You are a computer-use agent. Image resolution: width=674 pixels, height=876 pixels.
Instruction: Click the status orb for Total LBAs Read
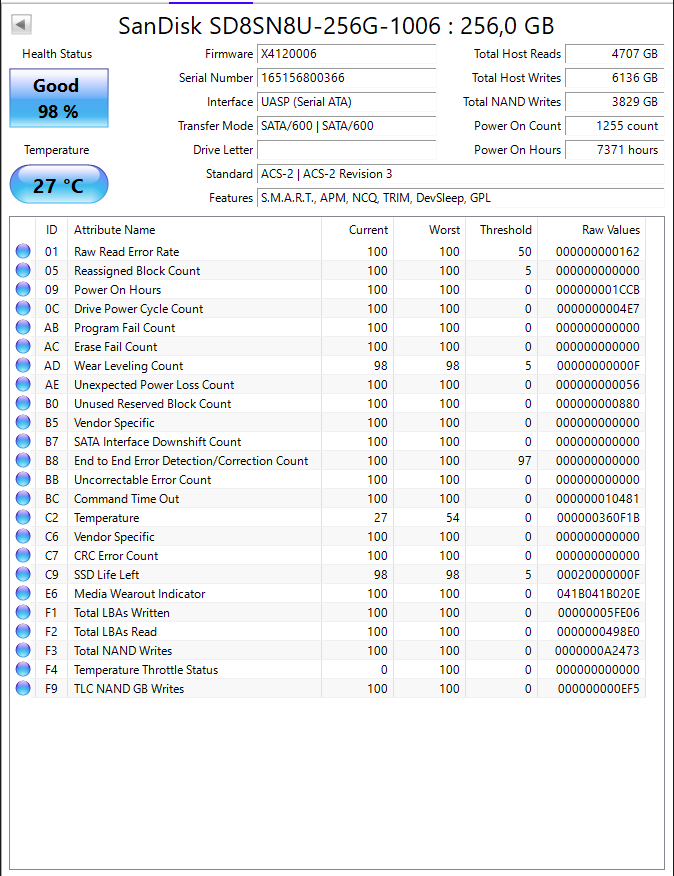[x=23, y=631]
